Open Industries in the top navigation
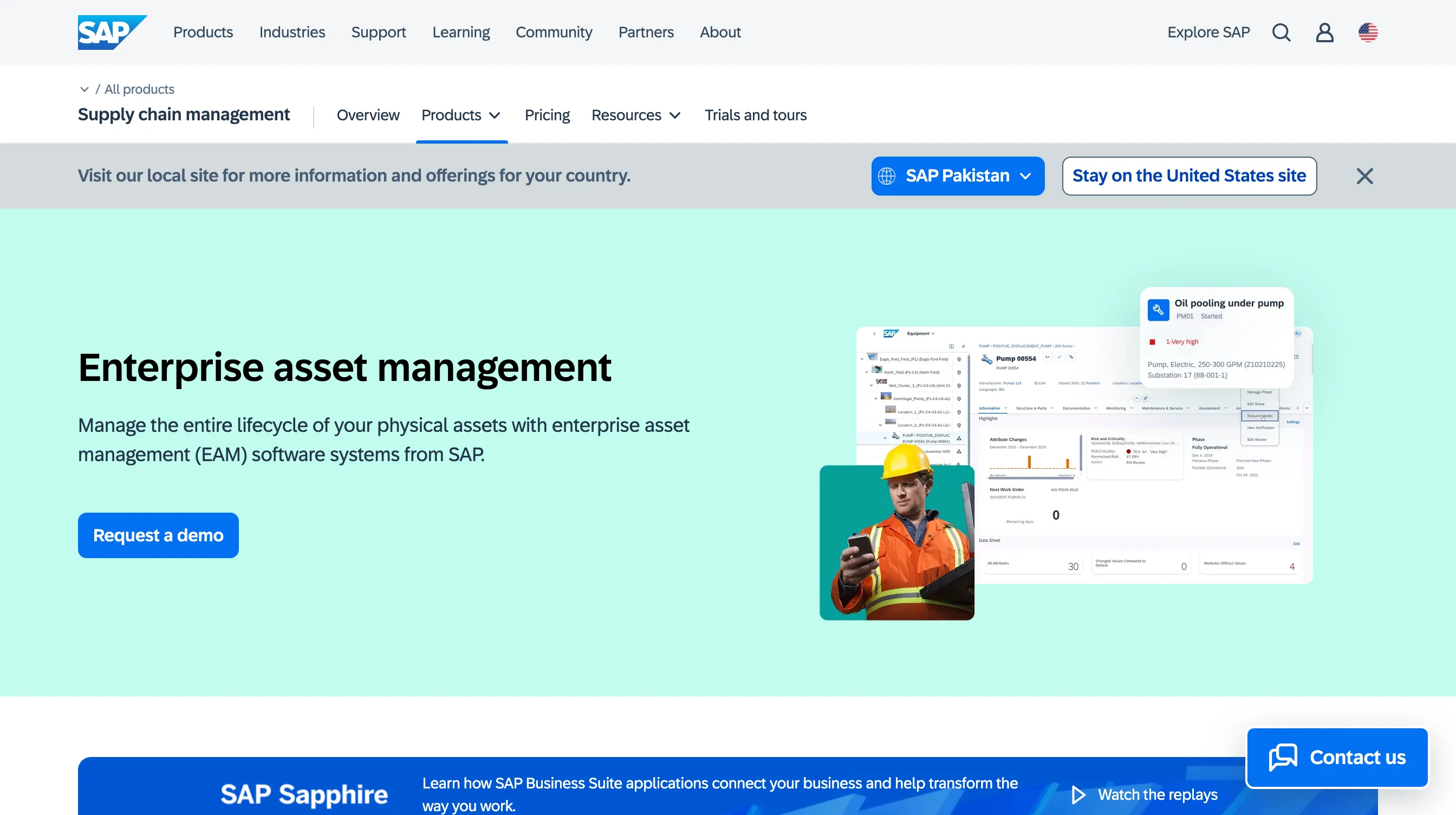This screenshot has height=815, width=1456. click(291, 32)
